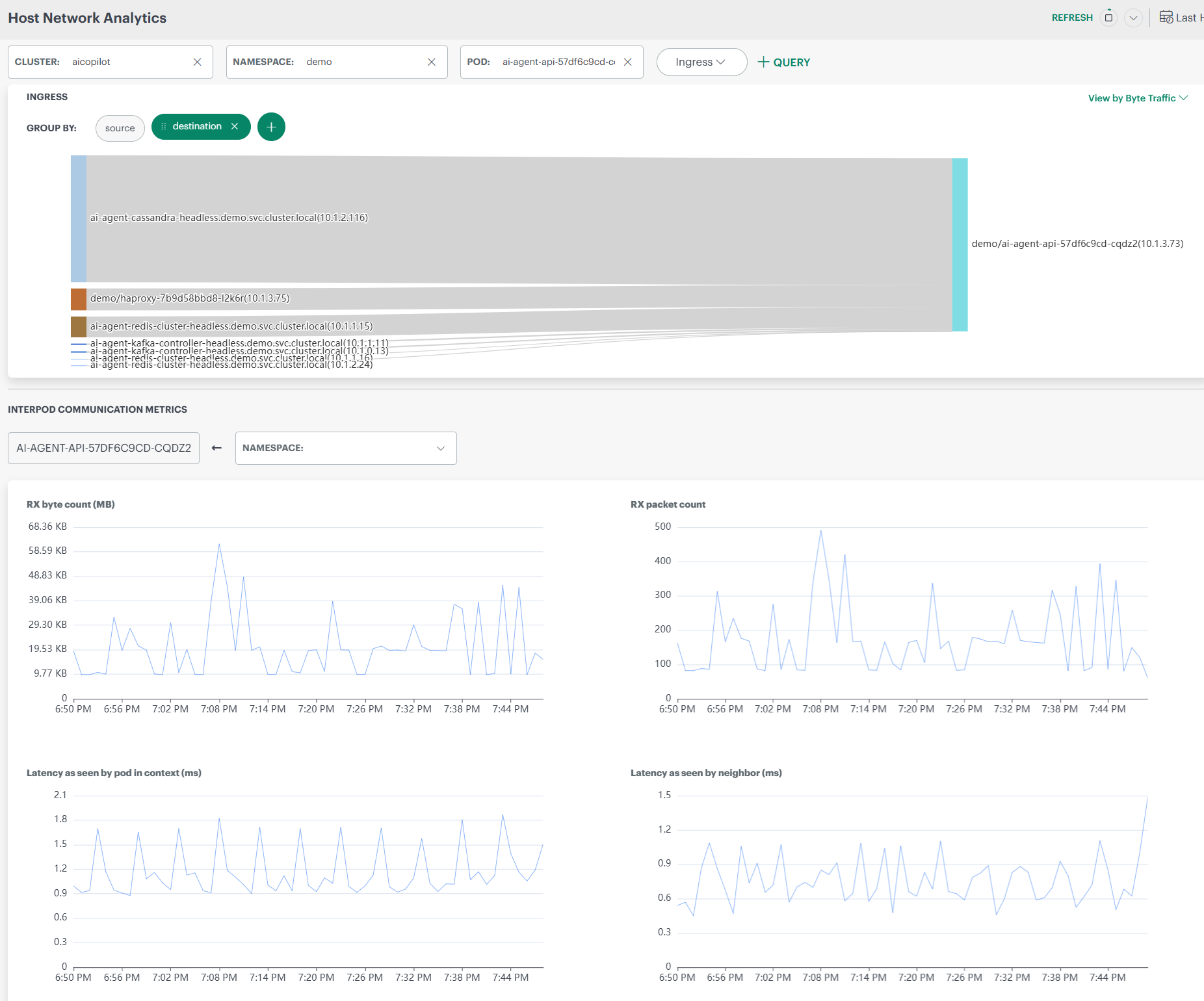Click the haproxy orange source node
Image resolution: width=1204 pixels, height=1001 pixels.
(x=79, y=299)
